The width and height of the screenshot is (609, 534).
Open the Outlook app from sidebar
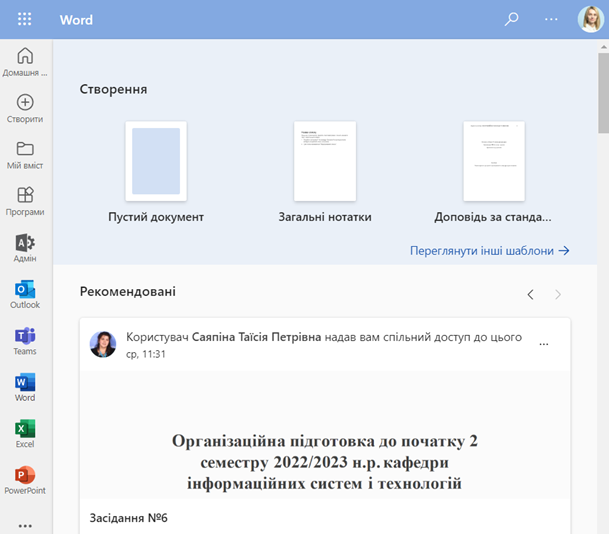[25, 294]
